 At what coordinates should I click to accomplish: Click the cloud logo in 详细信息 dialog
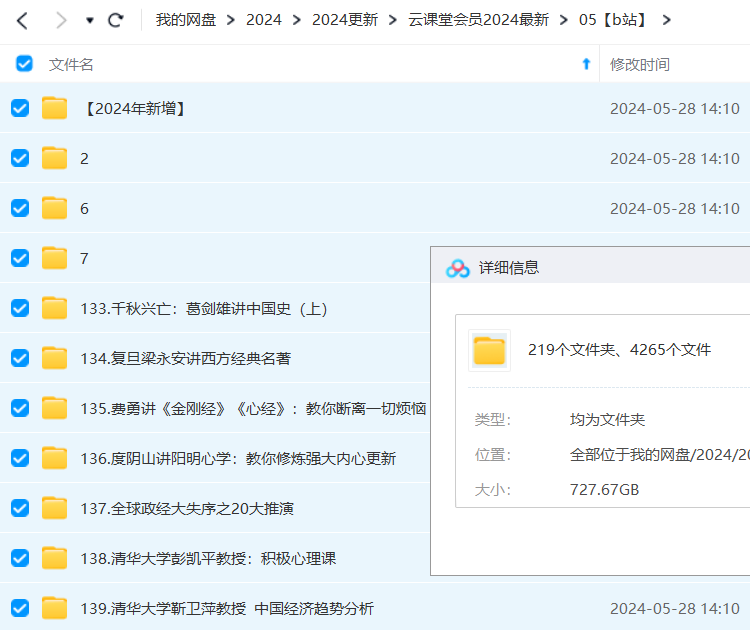[x=457, y=268]
